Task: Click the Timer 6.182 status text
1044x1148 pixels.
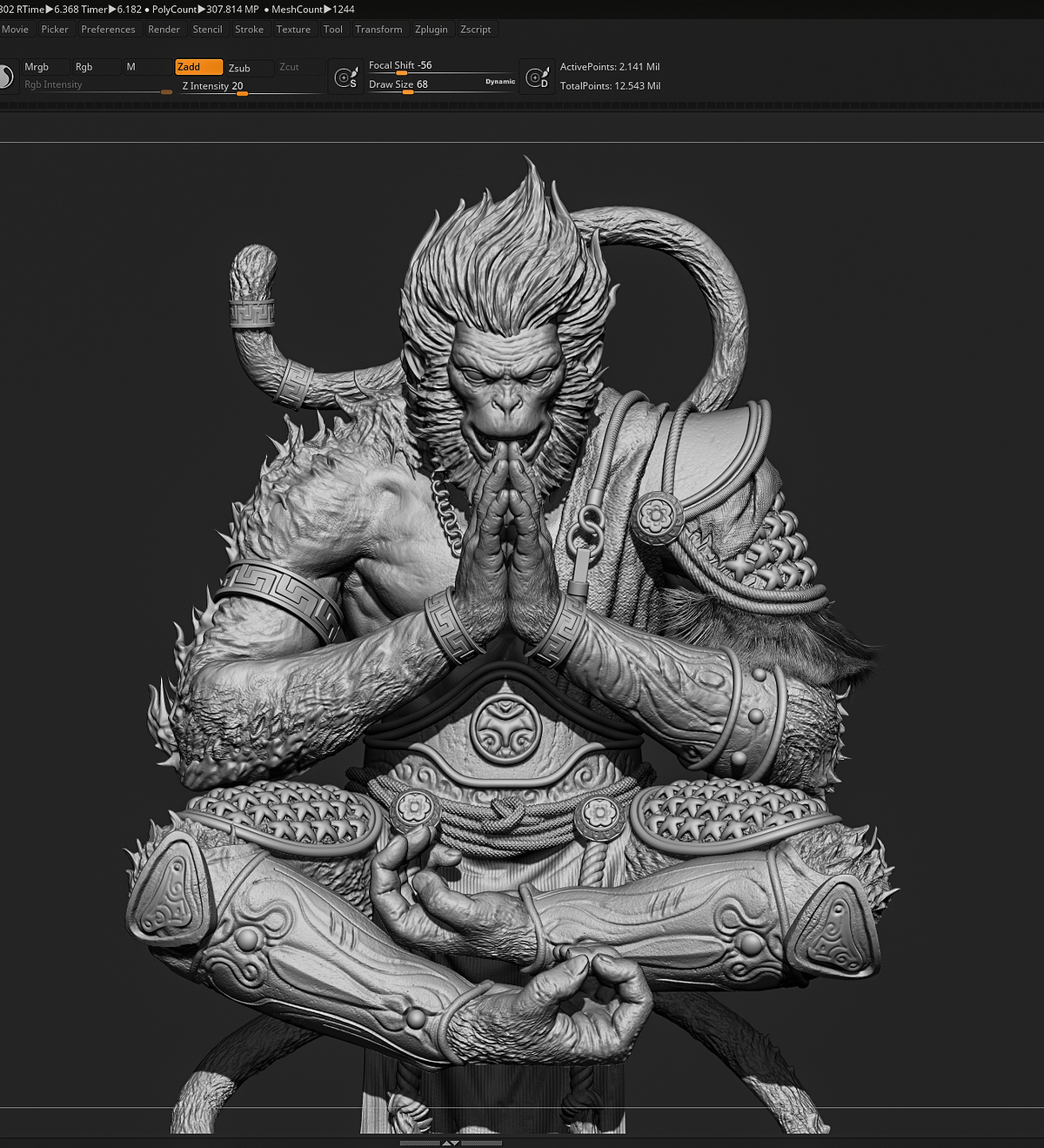Action: point(111,10)
